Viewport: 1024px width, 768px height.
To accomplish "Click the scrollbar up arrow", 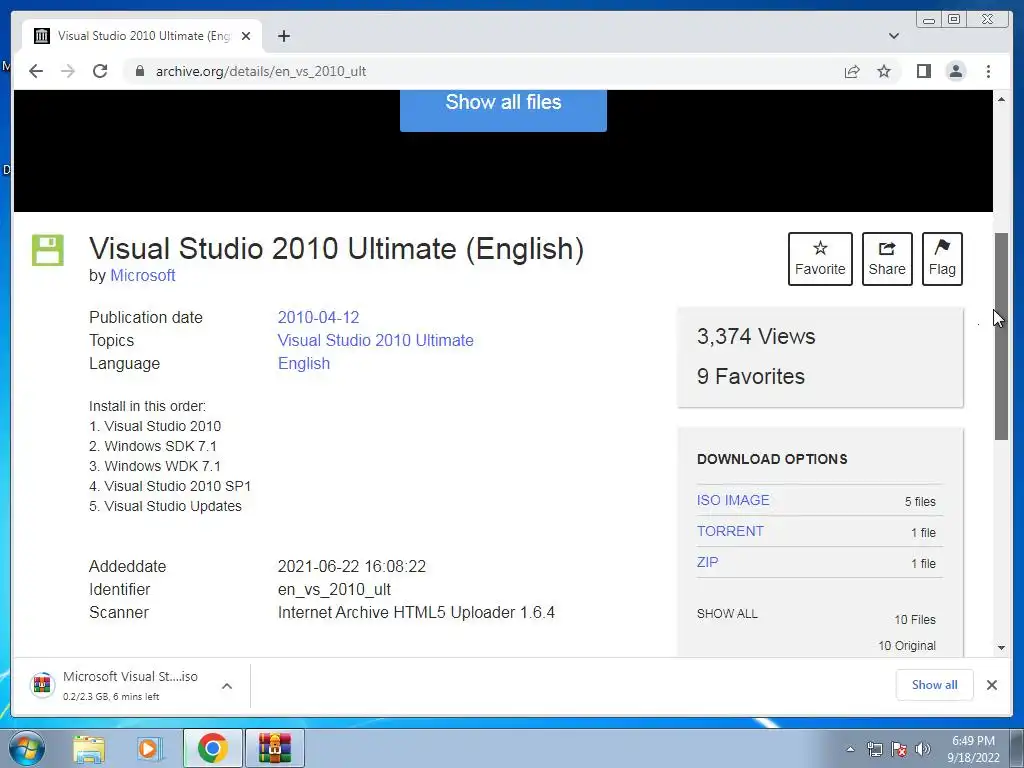I will (x=1001, y=99).
